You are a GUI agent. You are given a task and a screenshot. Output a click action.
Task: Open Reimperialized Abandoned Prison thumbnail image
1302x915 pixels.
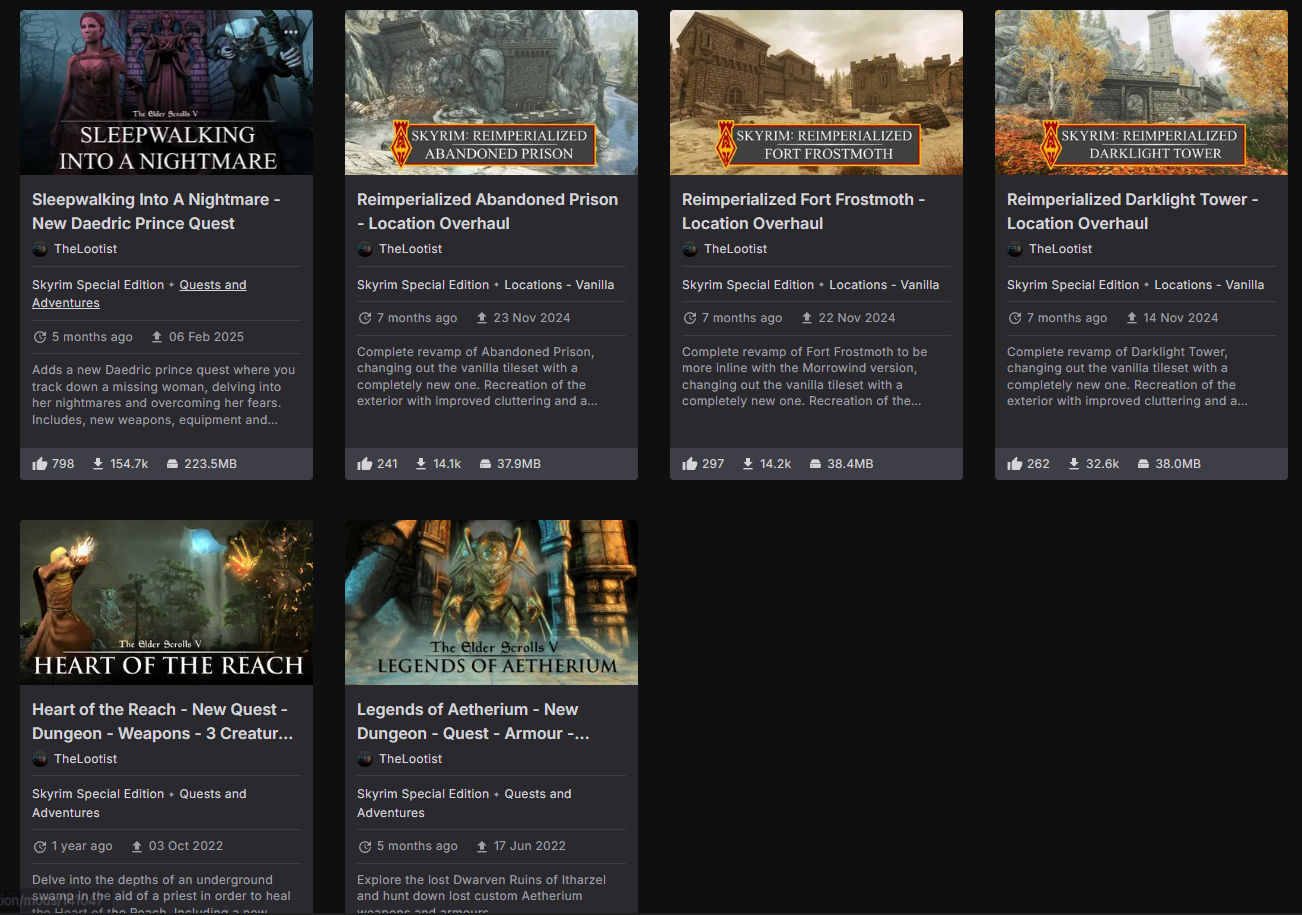tap(491, 93)
